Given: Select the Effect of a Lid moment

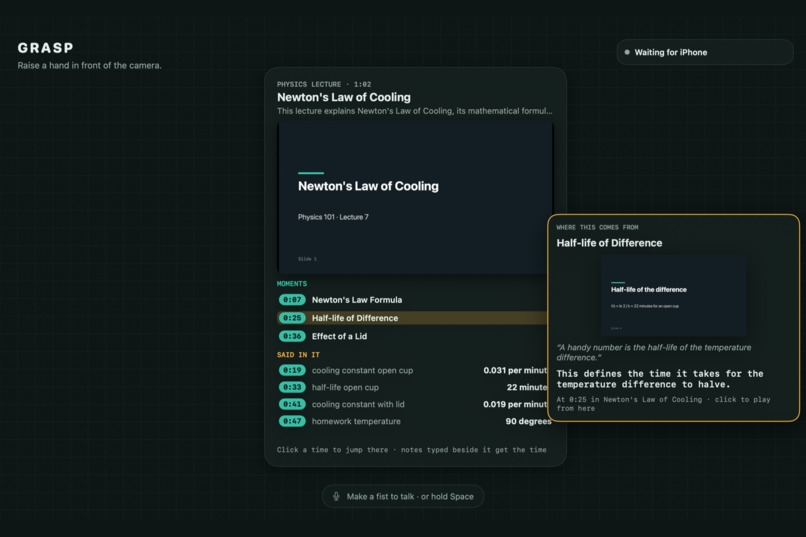Looking at the screenshot, I should pyautogui.click(x=339, y=336).
